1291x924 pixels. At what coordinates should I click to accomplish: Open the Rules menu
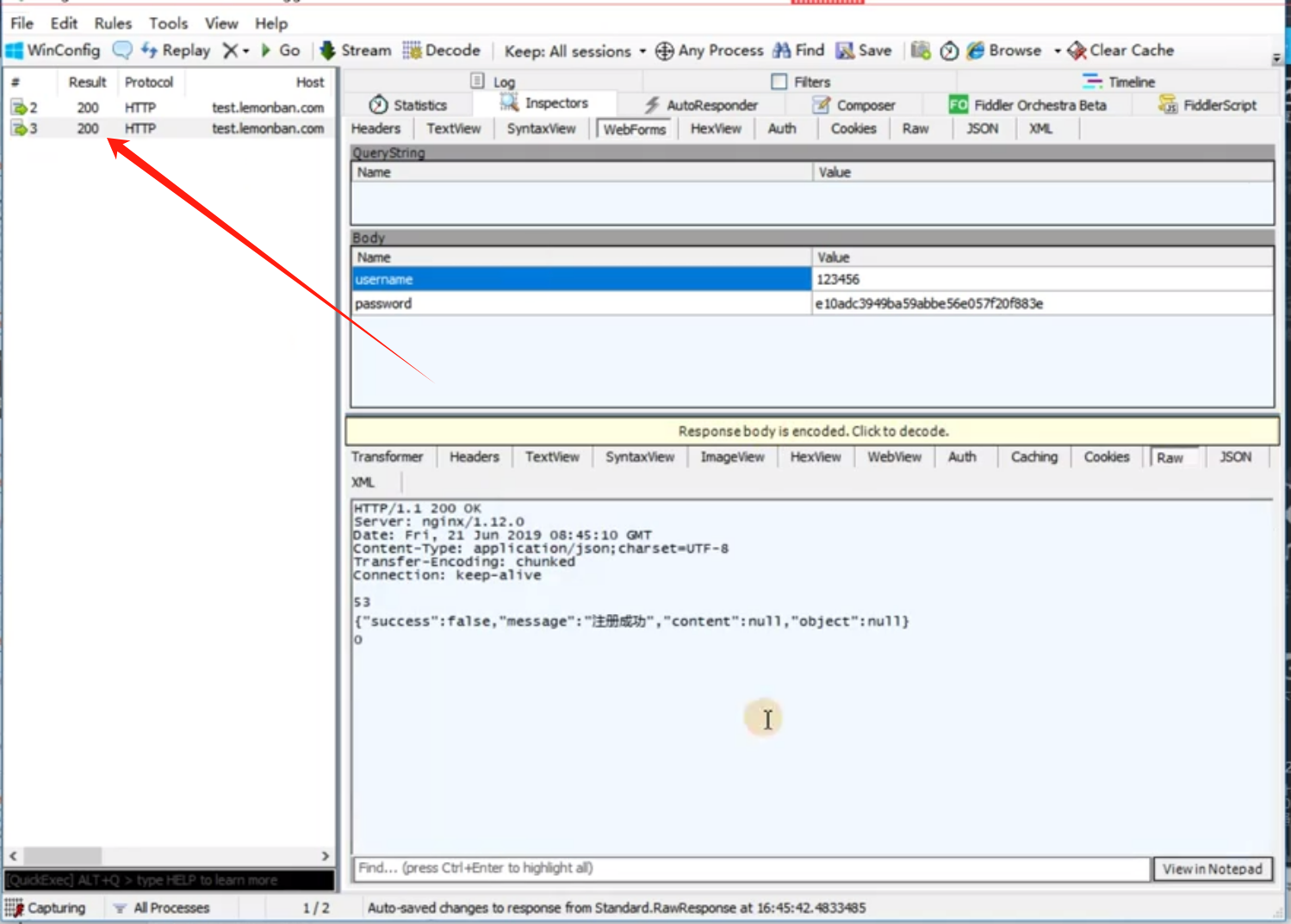click(x=113, y=23)
